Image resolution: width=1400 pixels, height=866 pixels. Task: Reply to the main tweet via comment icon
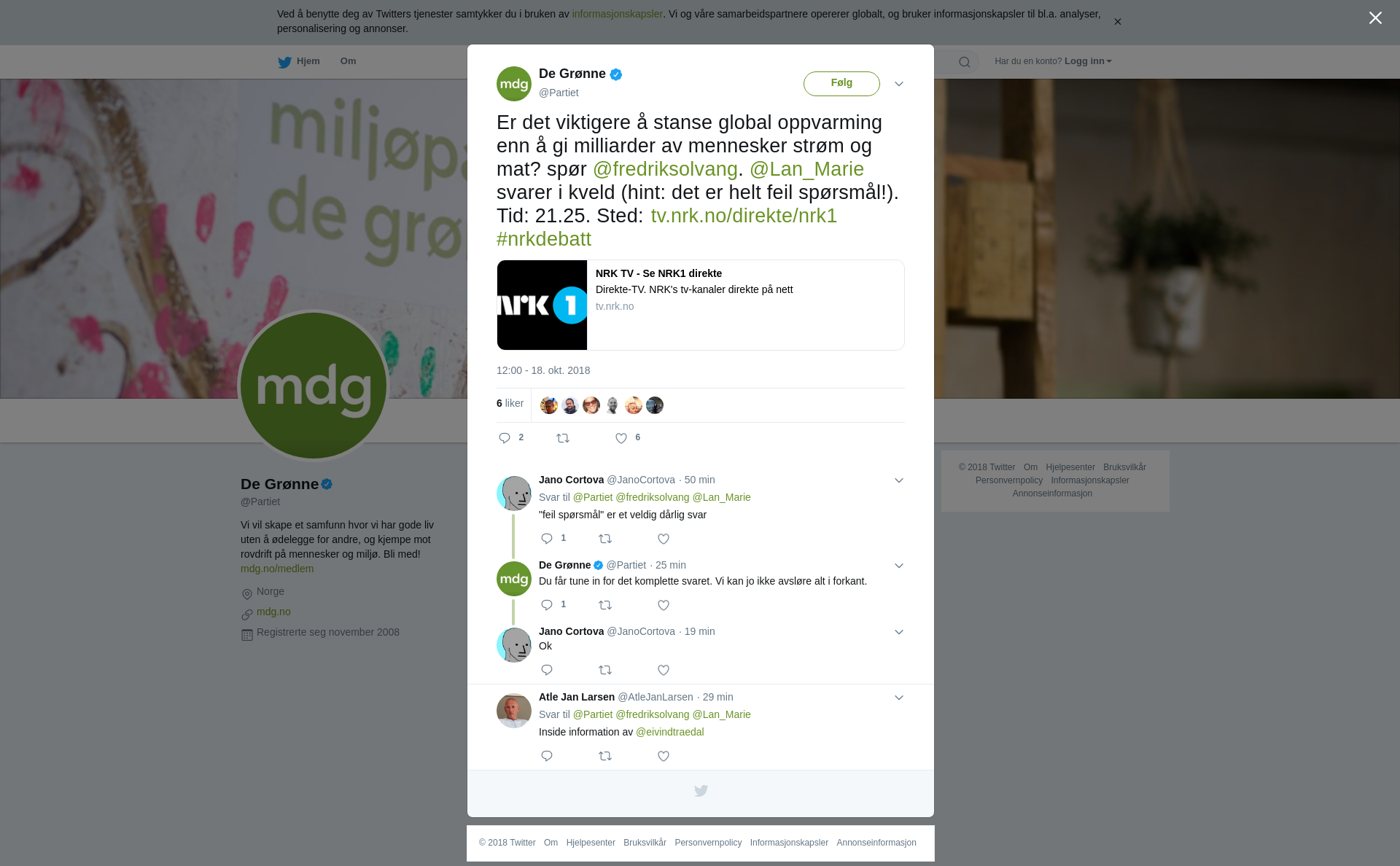505,438
